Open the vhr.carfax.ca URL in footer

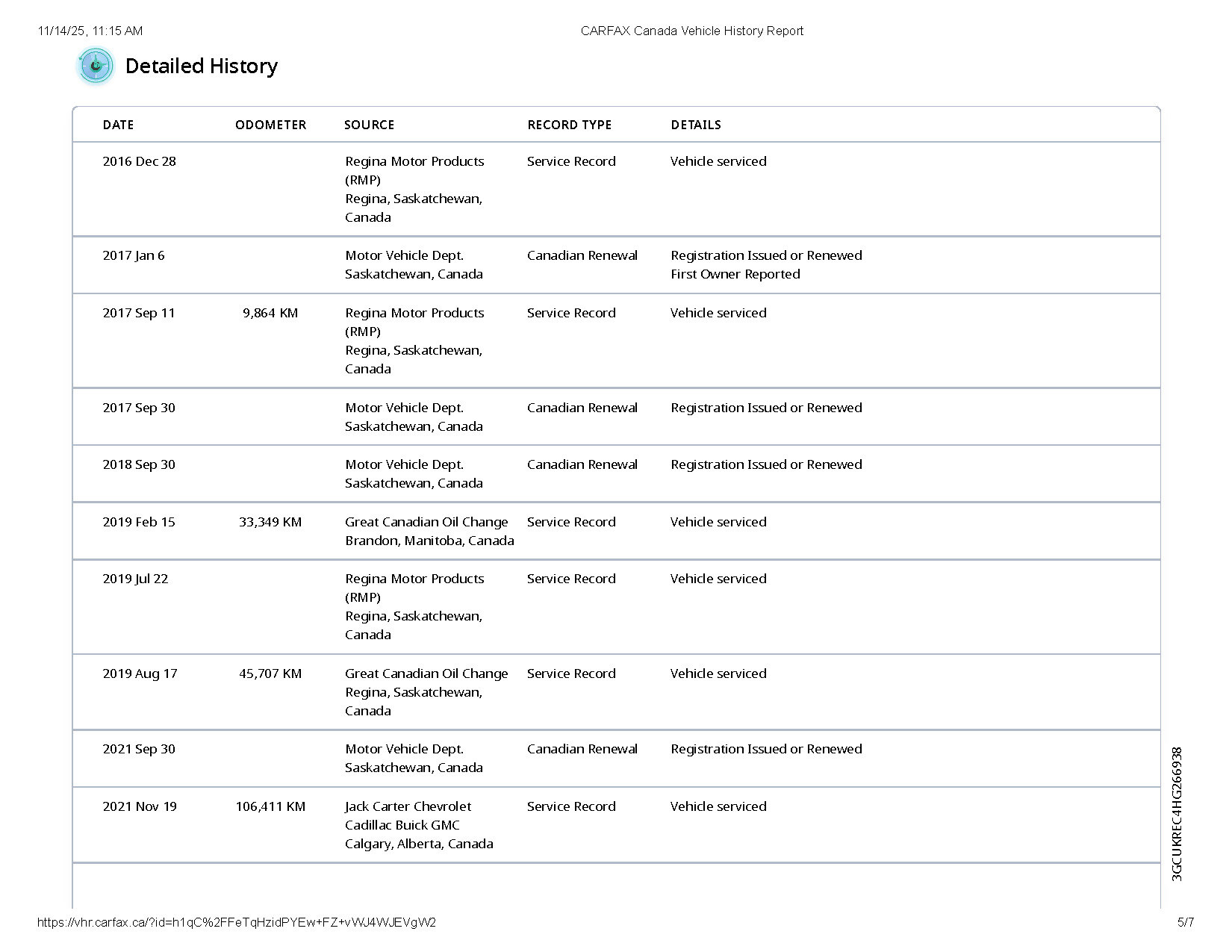click(236, 922)
